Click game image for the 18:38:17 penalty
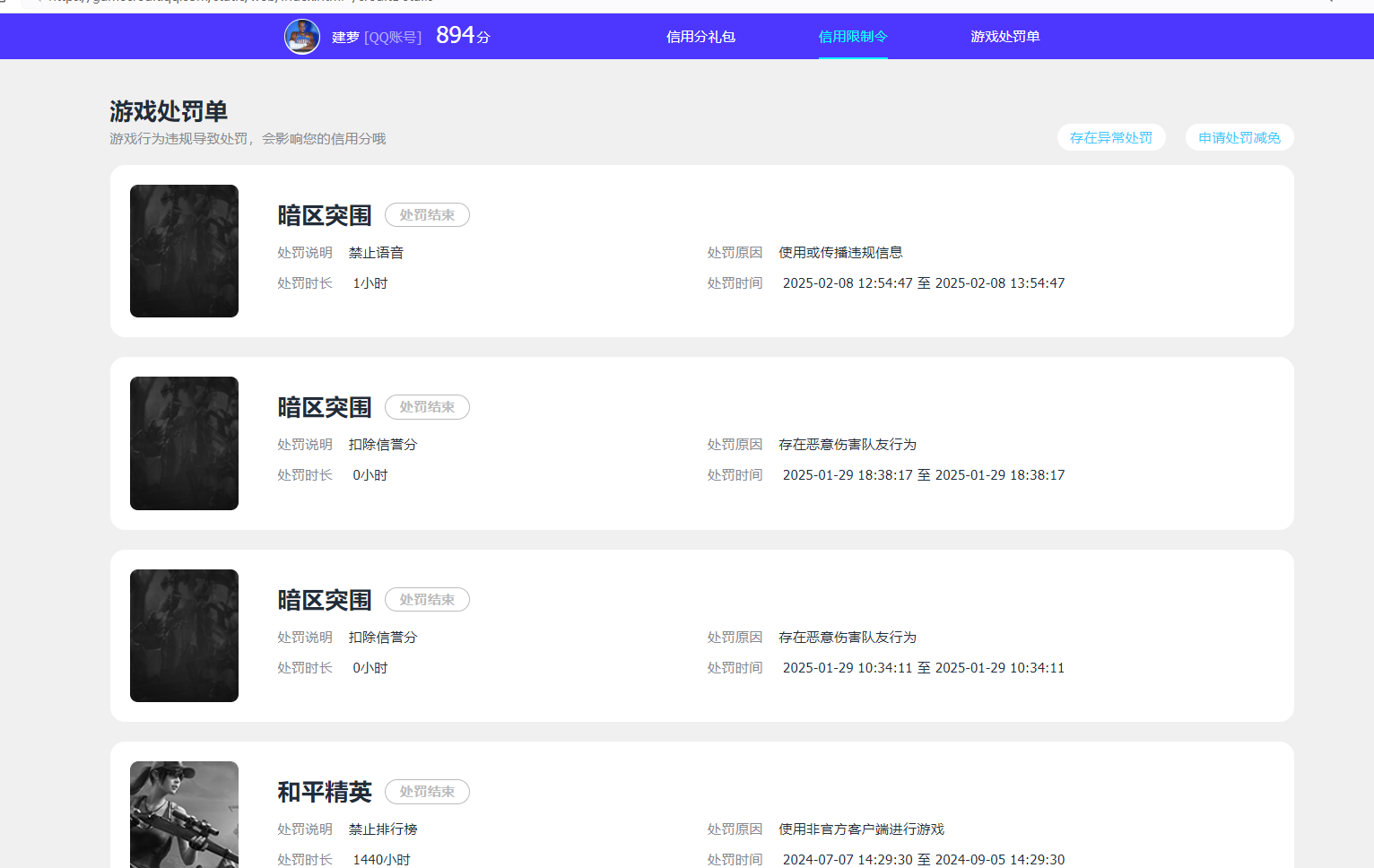The height and width of the screenshot is (868, 1374). click(x=184, y=443)
